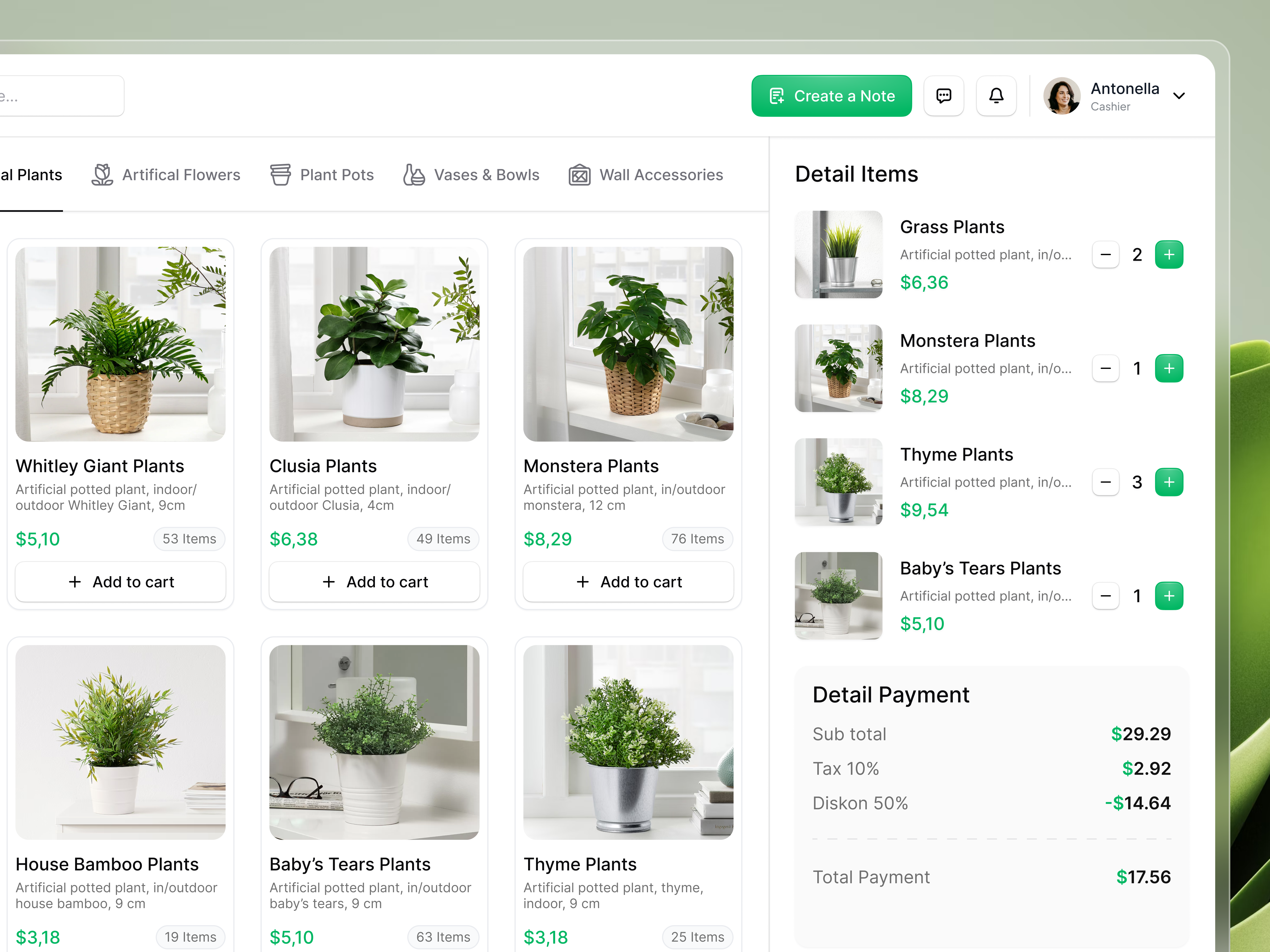1270x952 pixels.
Task: Open the profile dropdown next to Antonella
Action: (1180, 96)
